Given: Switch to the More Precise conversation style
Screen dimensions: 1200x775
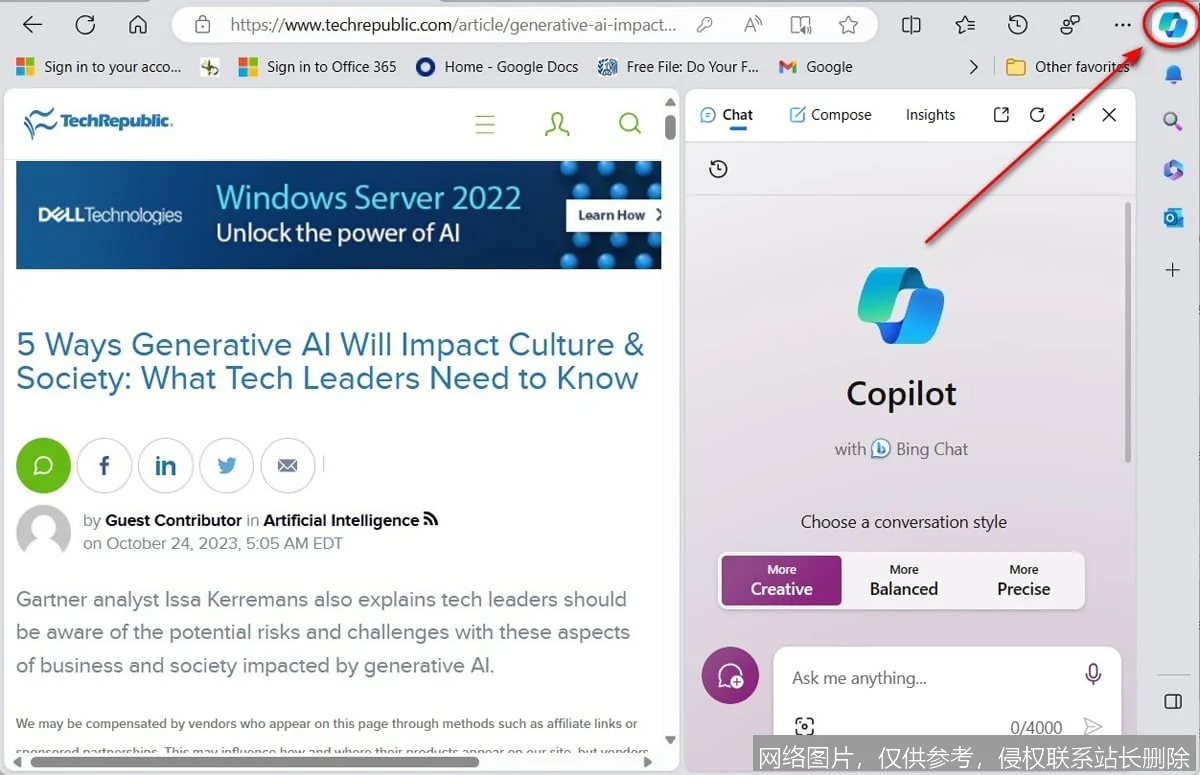Looking at the screenshot, I should coord(1022,580).
